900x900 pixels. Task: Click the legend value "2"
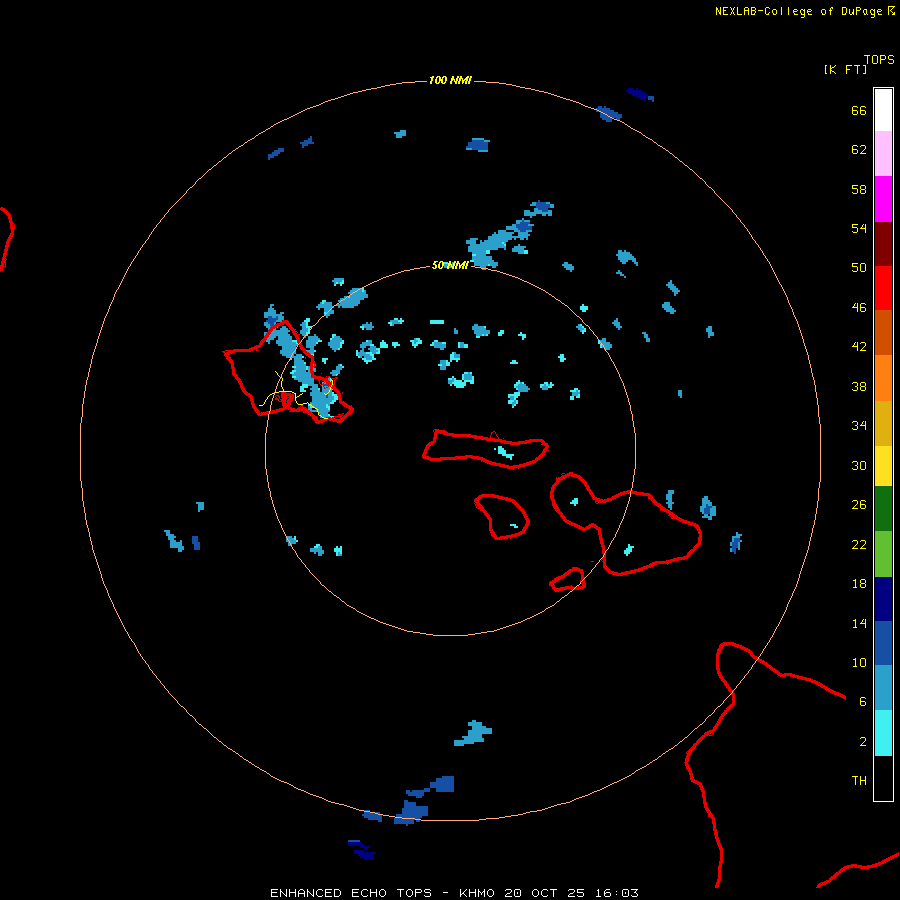point(863,742)
